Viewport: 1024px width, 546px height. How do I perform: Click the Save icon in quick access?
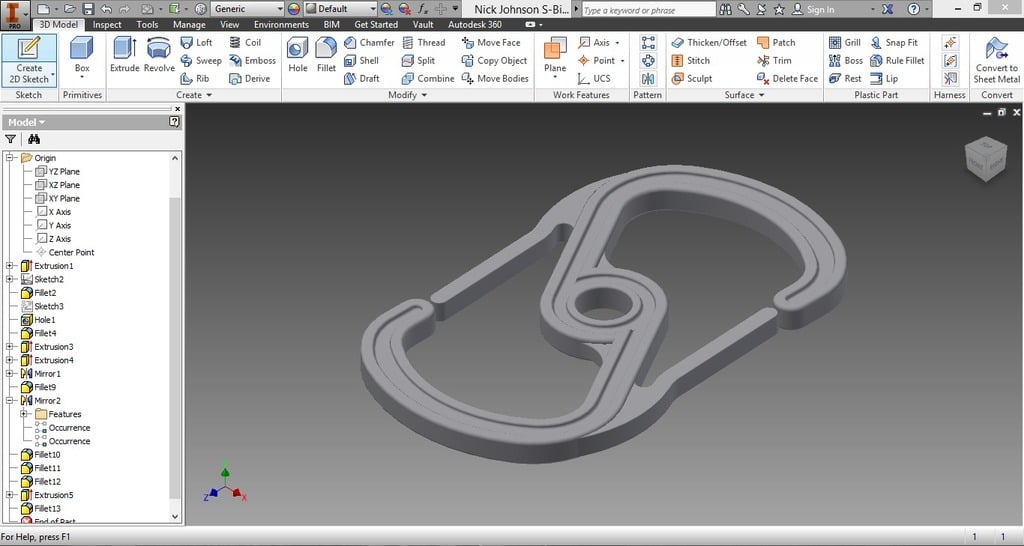pyautogui.click(x=88, y=9)
